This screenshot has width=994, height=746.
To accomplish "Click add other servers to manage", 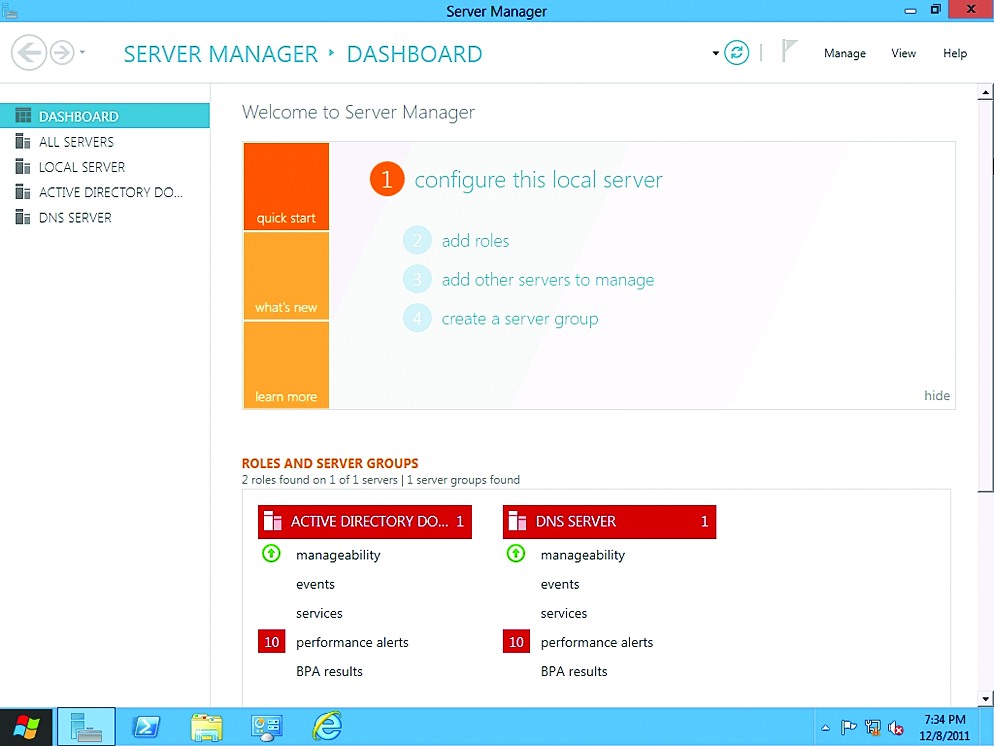I will (x=547, y=280).
